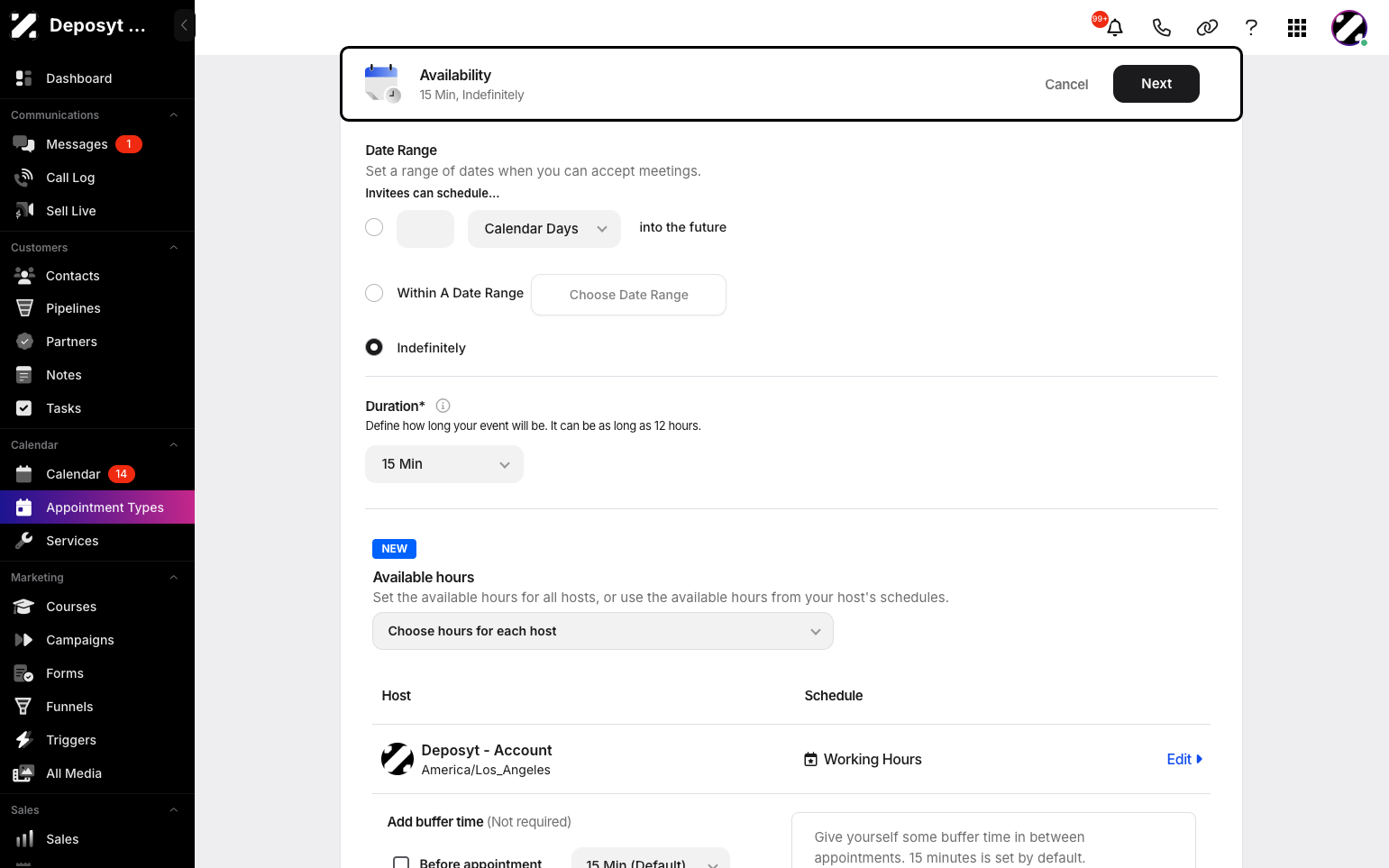
Task: Open the 15 Min duration dropdown
Action: pos(444,464)
